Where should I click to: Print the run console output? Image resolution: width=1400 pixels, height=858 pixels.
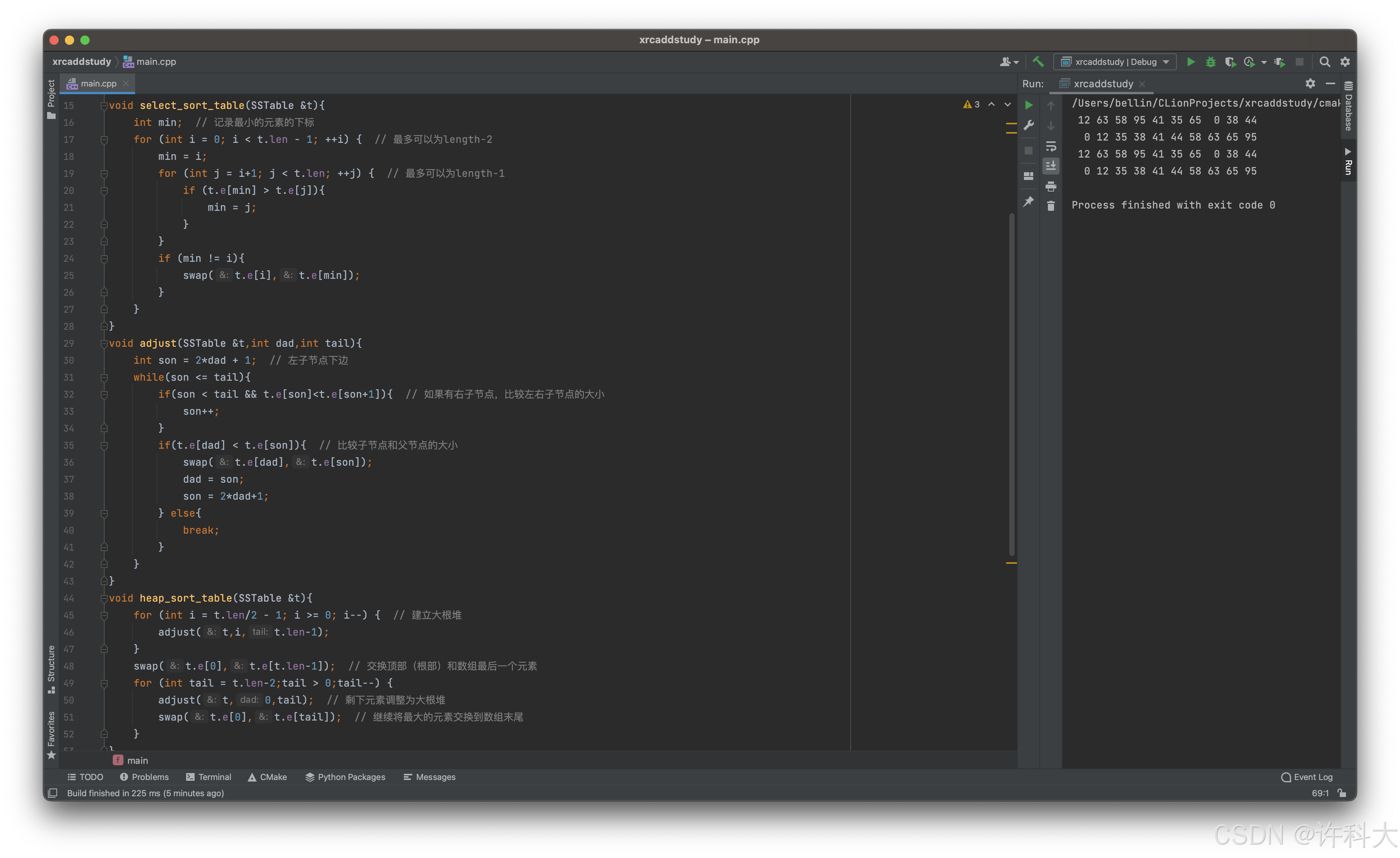pyautogui.click(x=1051, y=187)
